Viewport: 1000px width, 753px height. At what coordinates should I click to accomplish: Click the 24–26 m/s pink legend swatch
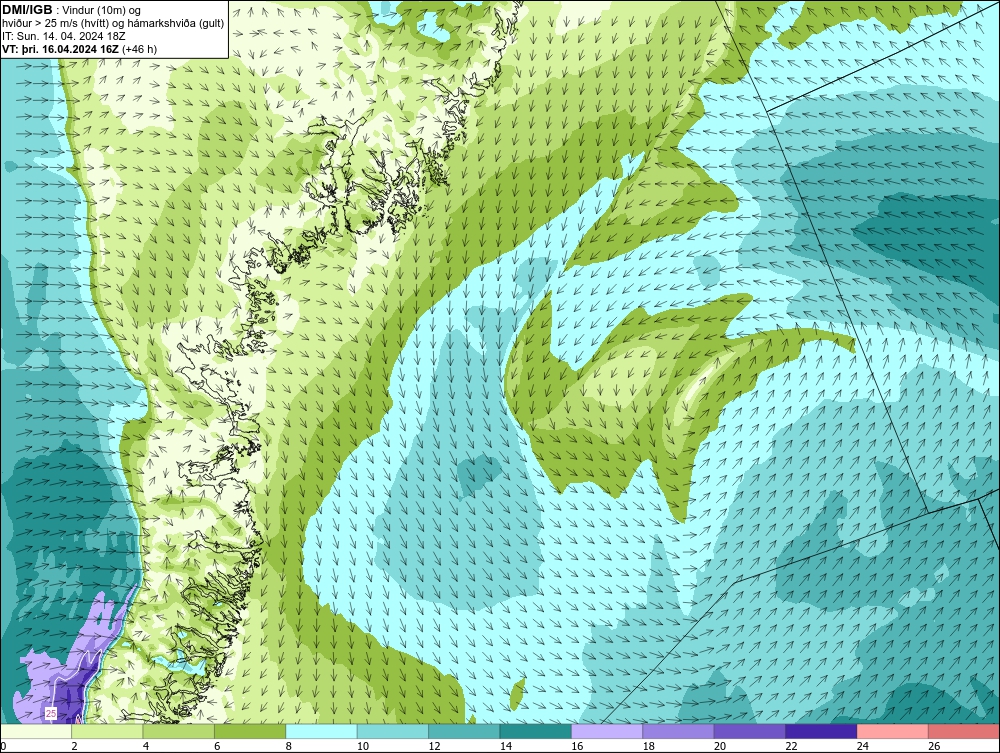click(893, 731)
